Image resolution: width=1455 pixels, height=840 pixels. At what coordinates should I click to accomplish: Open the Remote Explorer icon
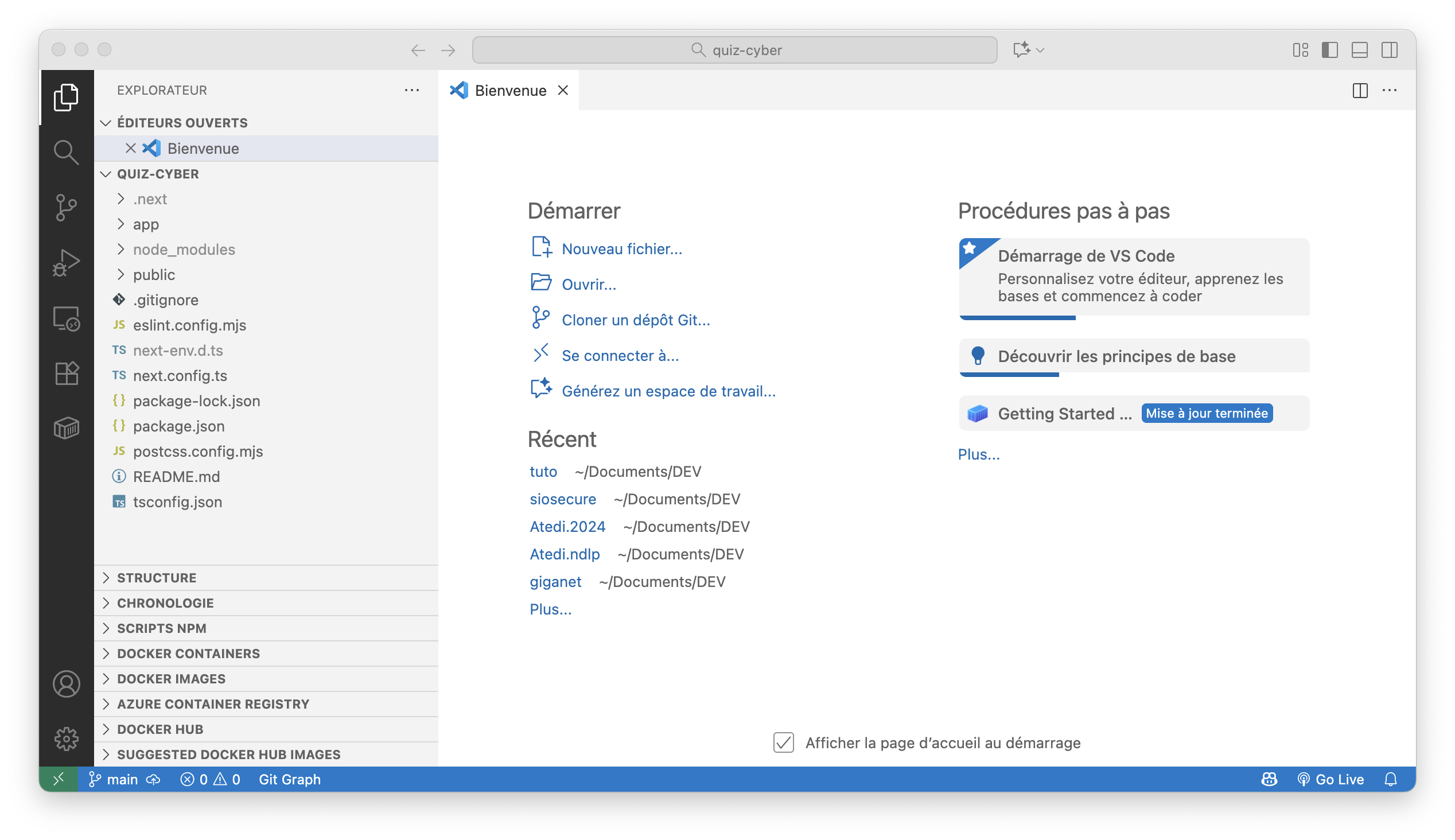[67, 318]
